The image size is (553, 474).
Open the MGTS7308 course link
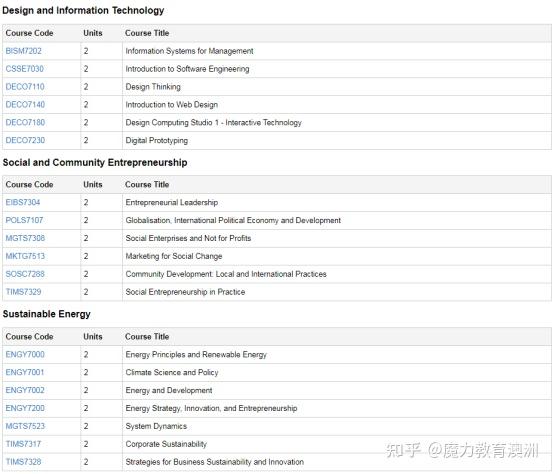pos(25,238)
